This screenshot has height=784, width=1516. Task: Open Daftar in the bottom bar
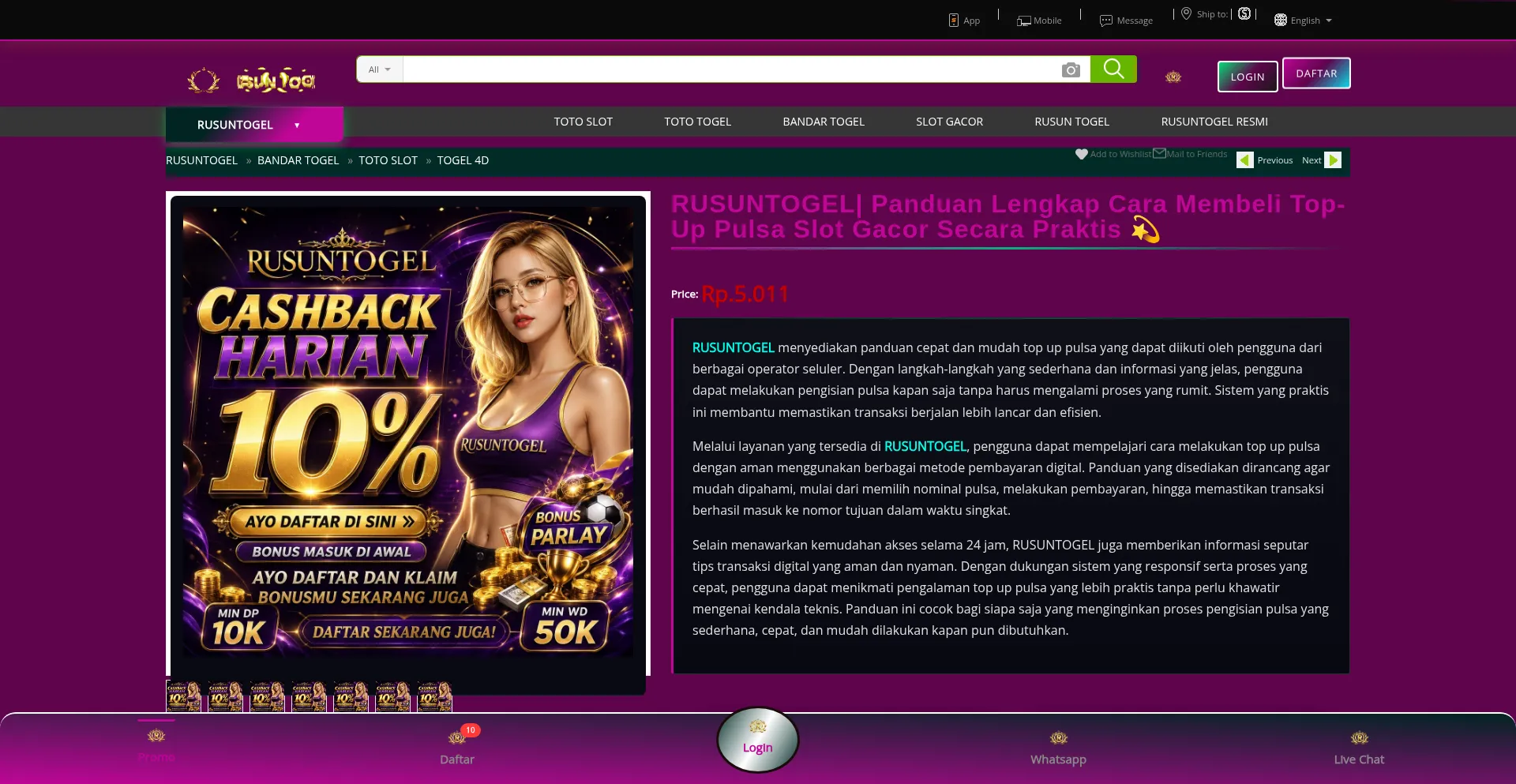coord(457,747)
